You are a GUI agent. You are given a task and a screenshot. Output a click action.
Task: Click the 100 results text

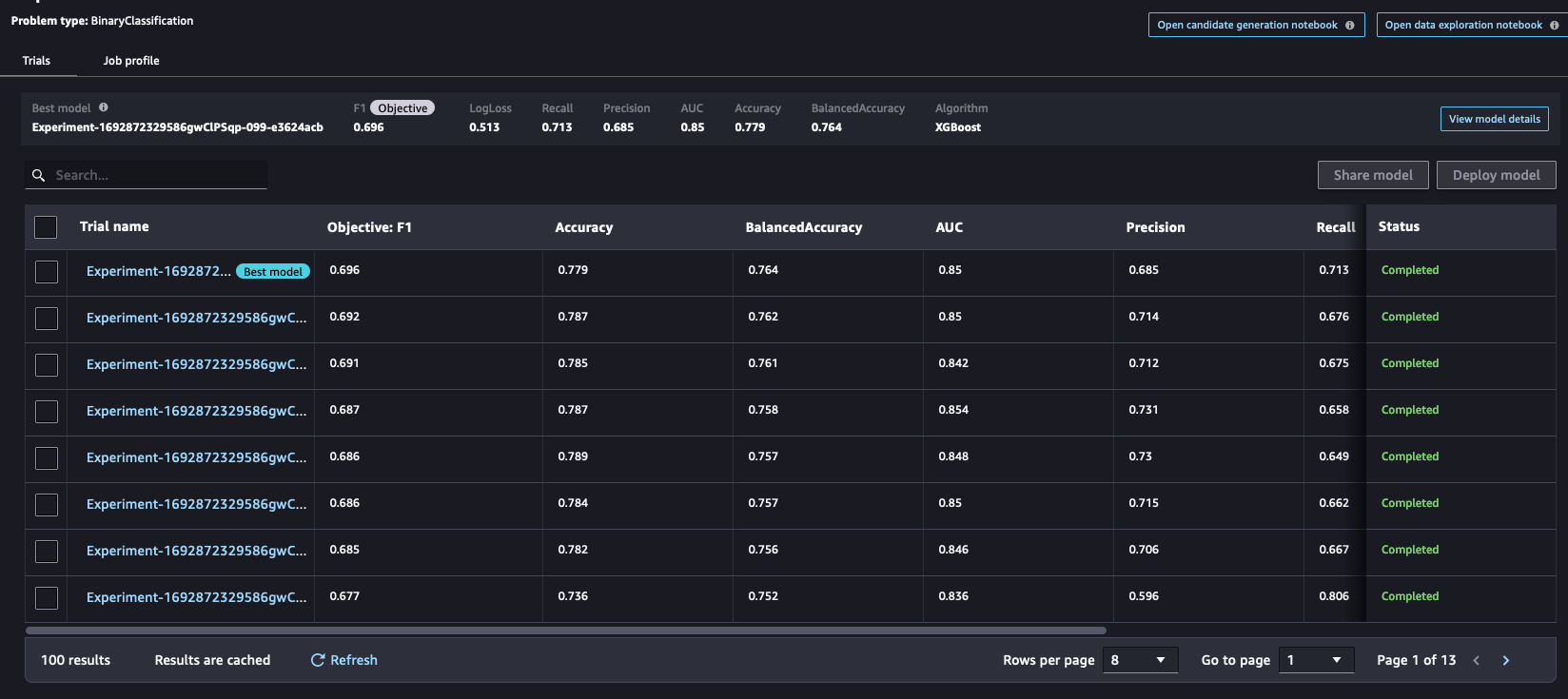click(x=75, y=660)
